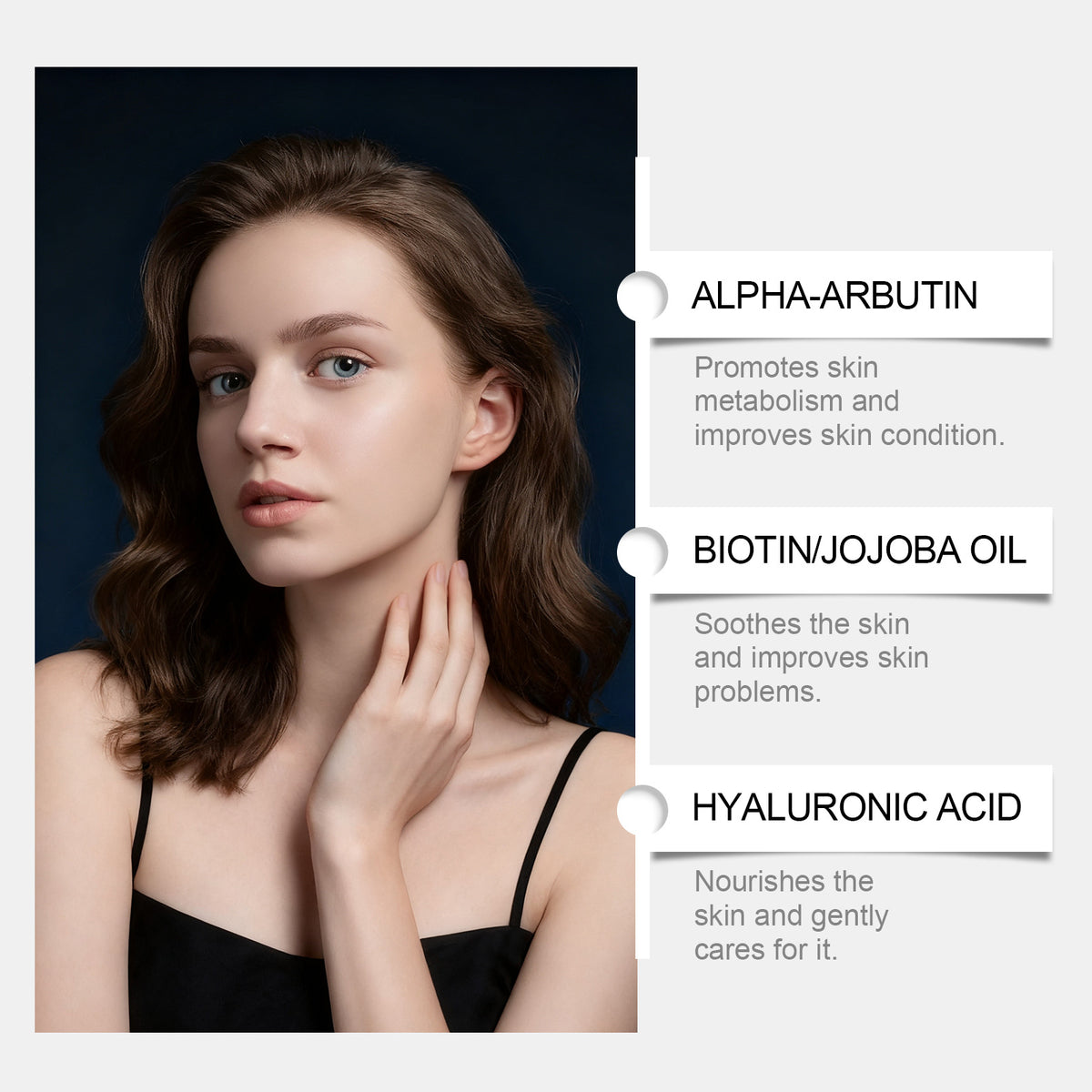Screen dimensions: 1092x1092
Task: Click the word 'improves skin condition.'
Action: point(849,435)
